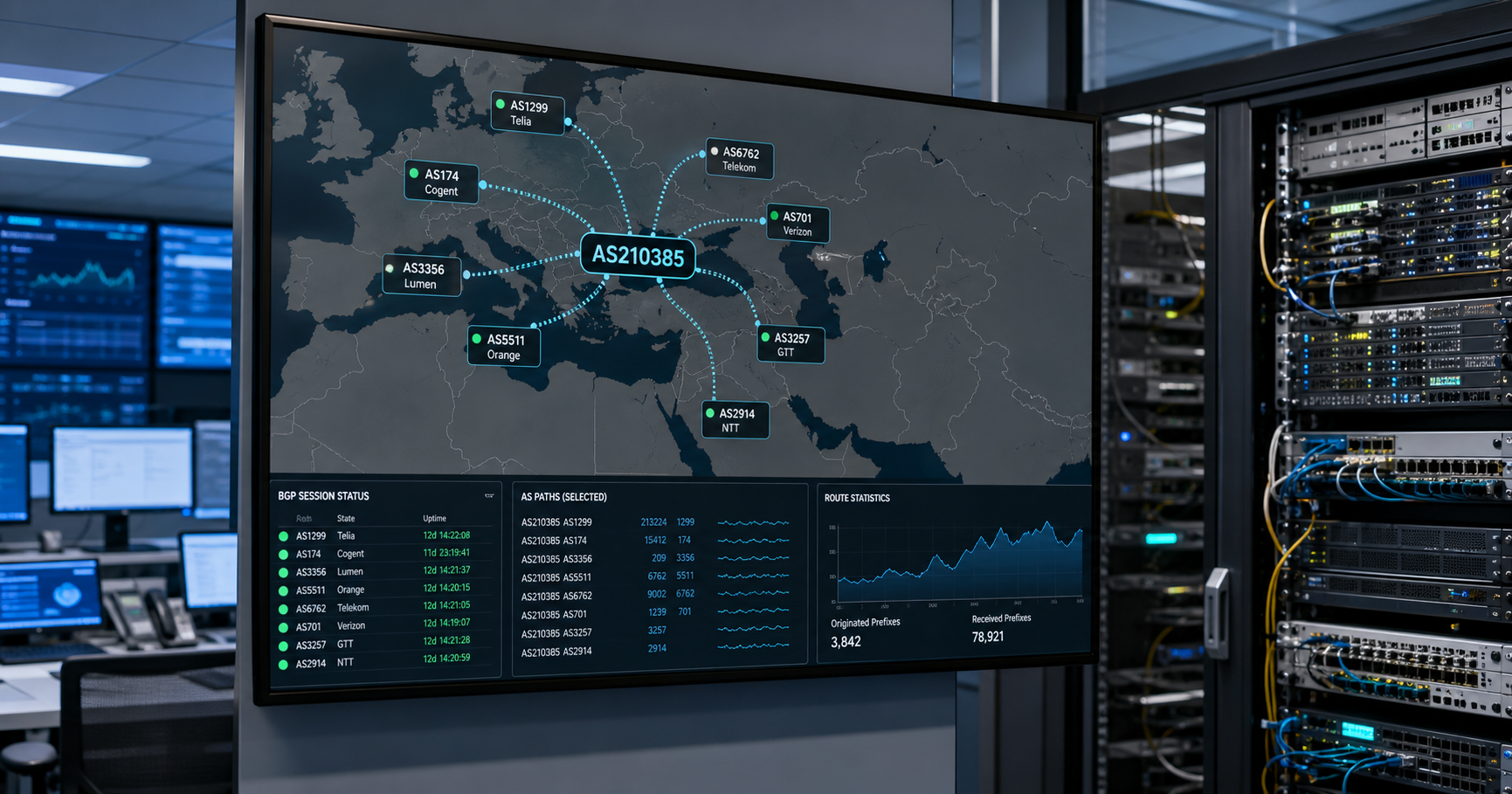Click "Verizon" in the BGP session table
The height and width of the screenshot is (794, 1512).
tap(351, 626)
